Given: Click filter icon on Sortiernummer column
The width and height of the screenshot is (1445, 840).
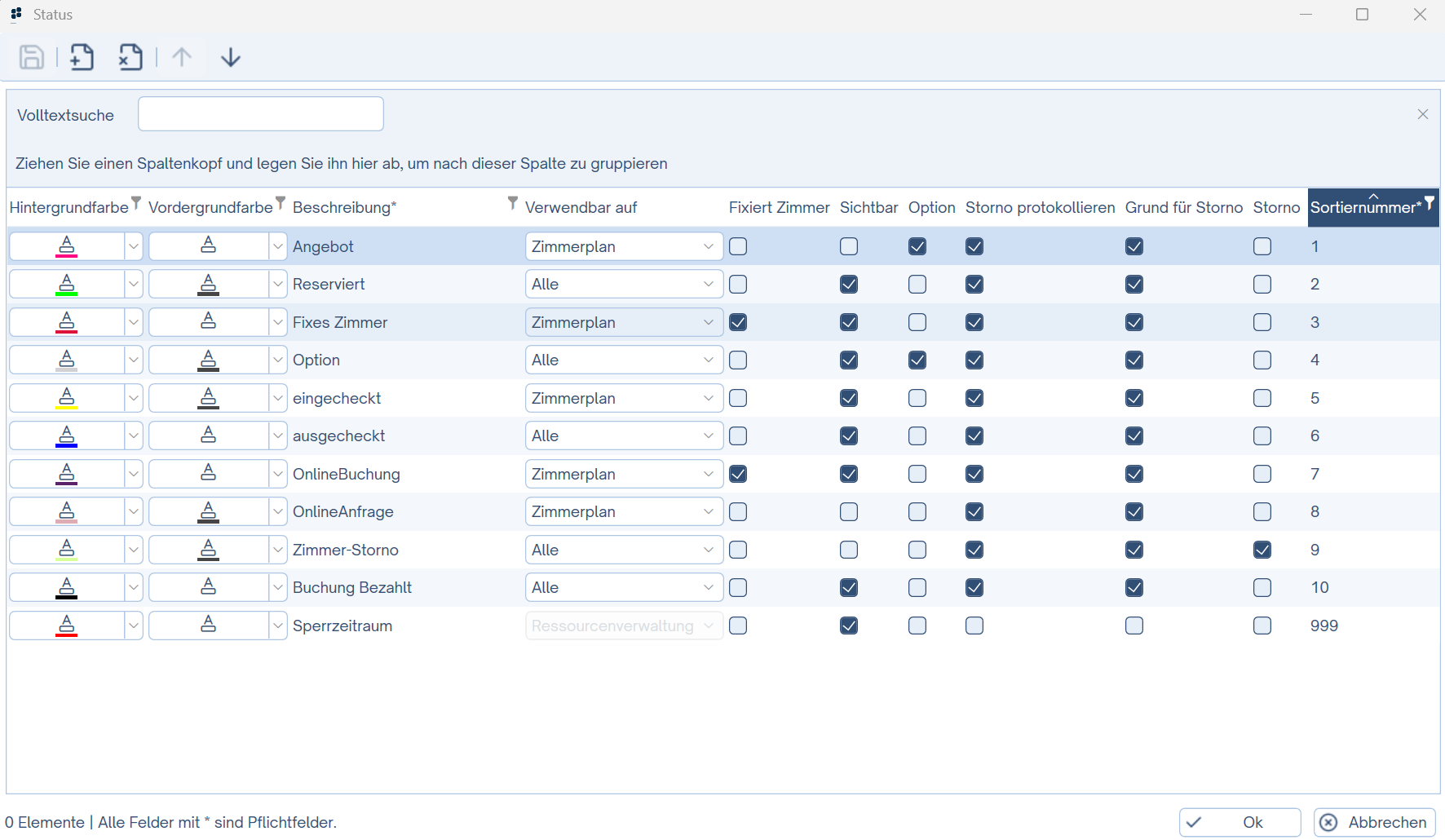Looking at the screenshot, I should [1430, 202].
